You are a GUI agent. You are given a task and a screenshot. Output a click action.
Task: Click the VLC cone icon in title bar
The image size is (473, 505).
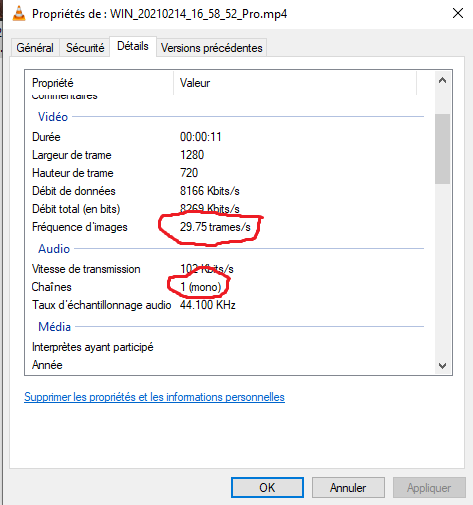coord(19,14)
